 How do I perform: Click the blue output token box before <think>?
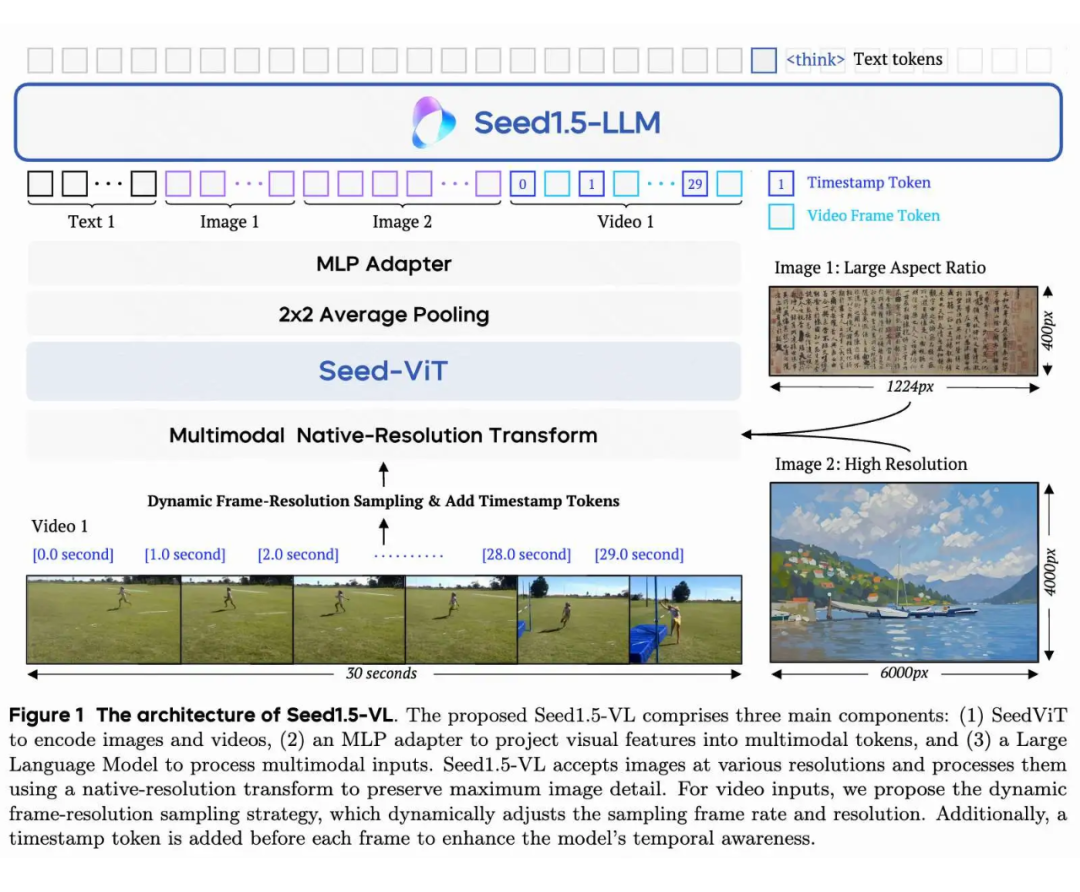764,60
